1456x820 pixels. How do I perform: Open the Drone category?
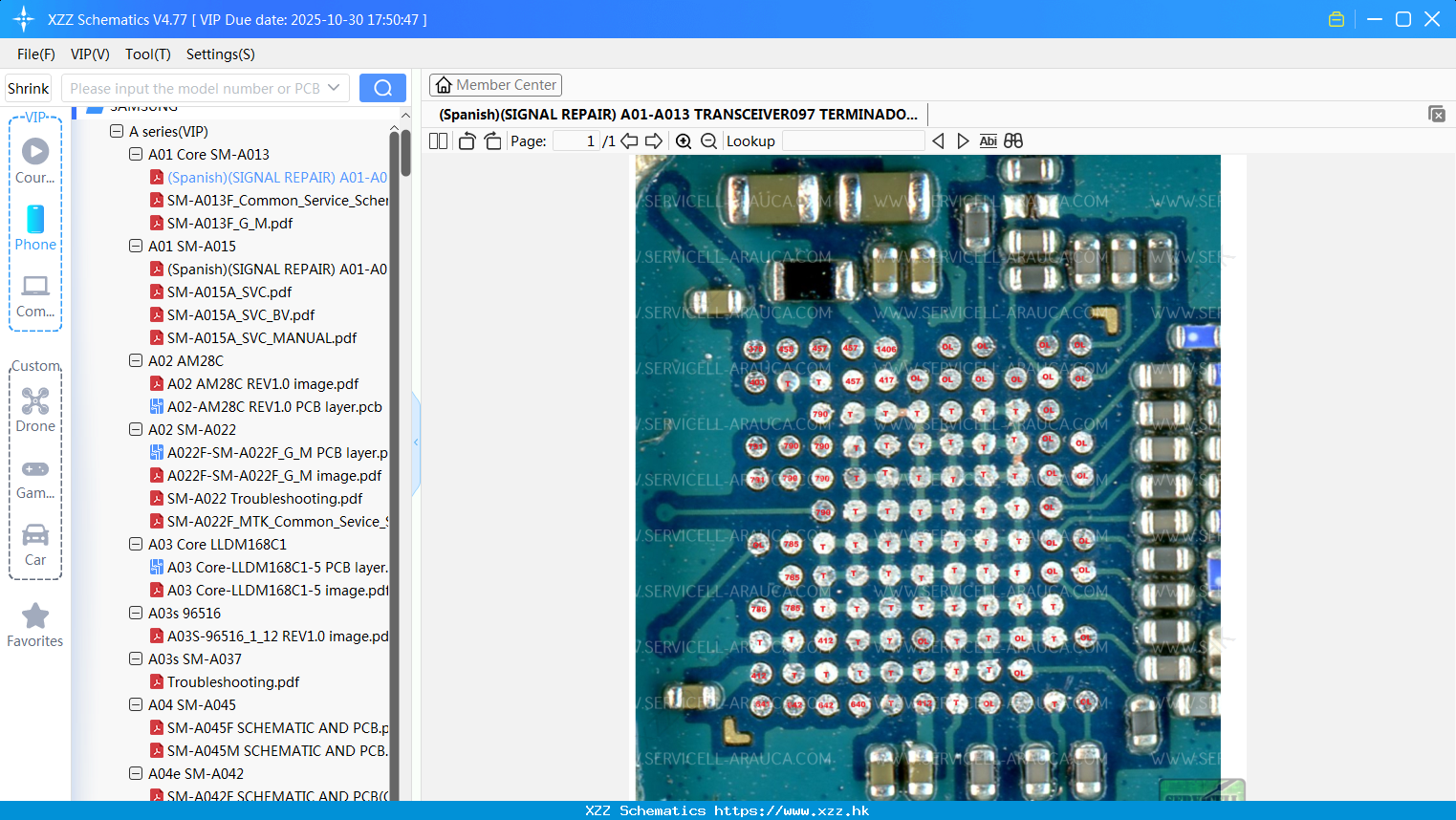pos(35,410)
